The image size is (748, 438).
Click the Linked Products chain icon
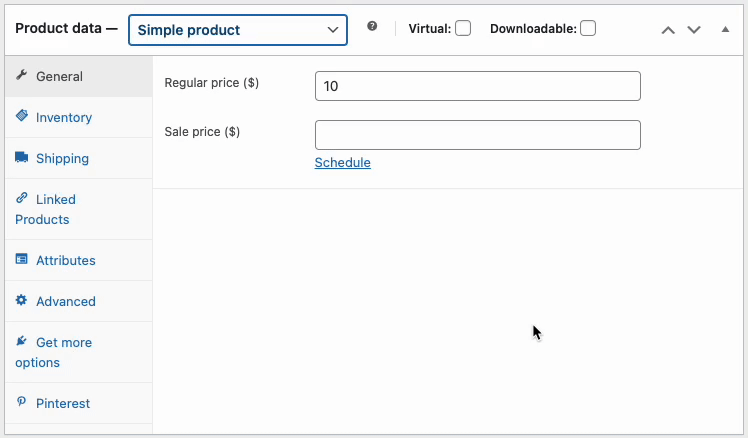tap(21, 198)
